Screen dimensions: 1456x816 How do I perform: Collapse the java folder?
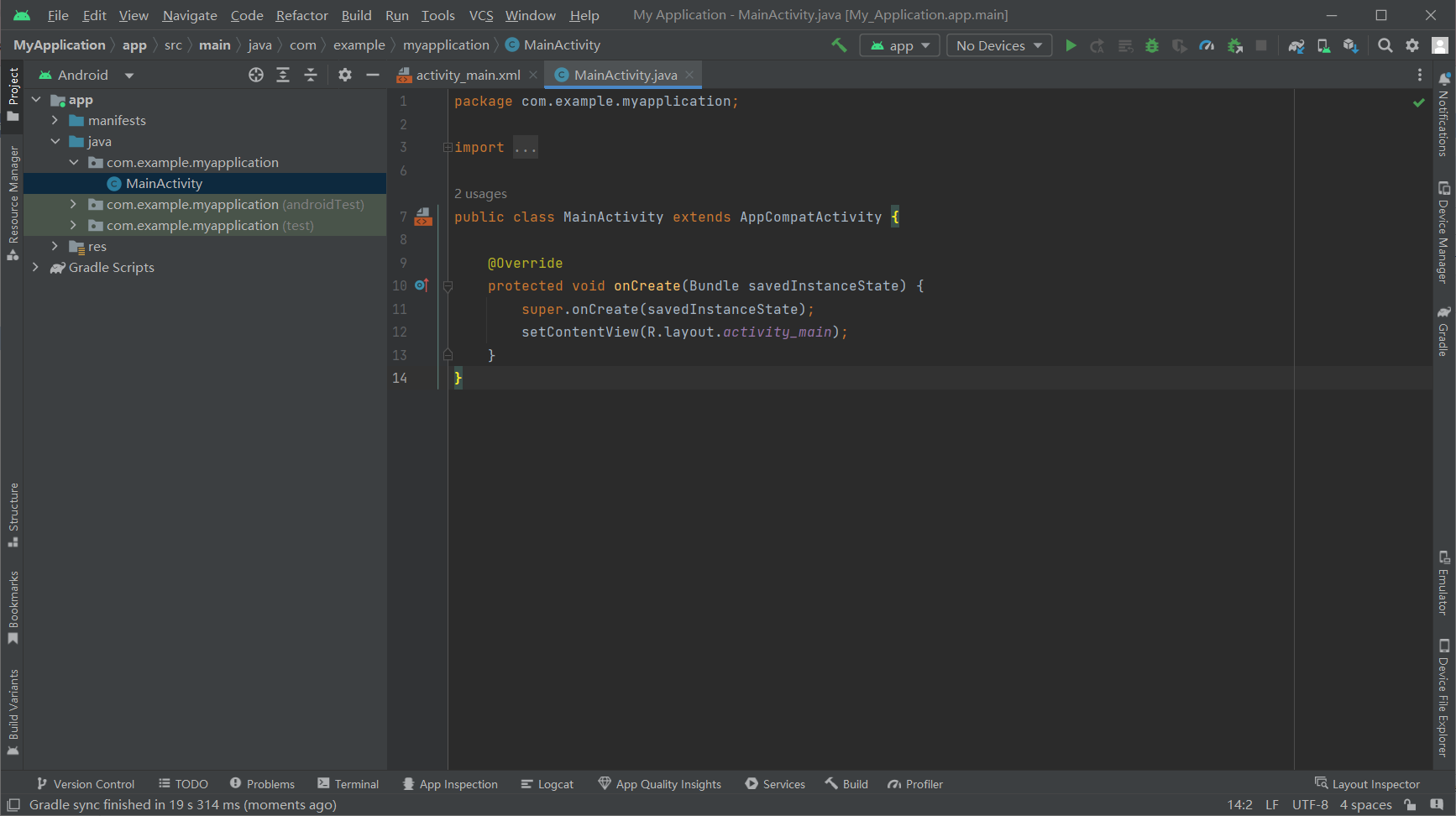pos(55,142)
